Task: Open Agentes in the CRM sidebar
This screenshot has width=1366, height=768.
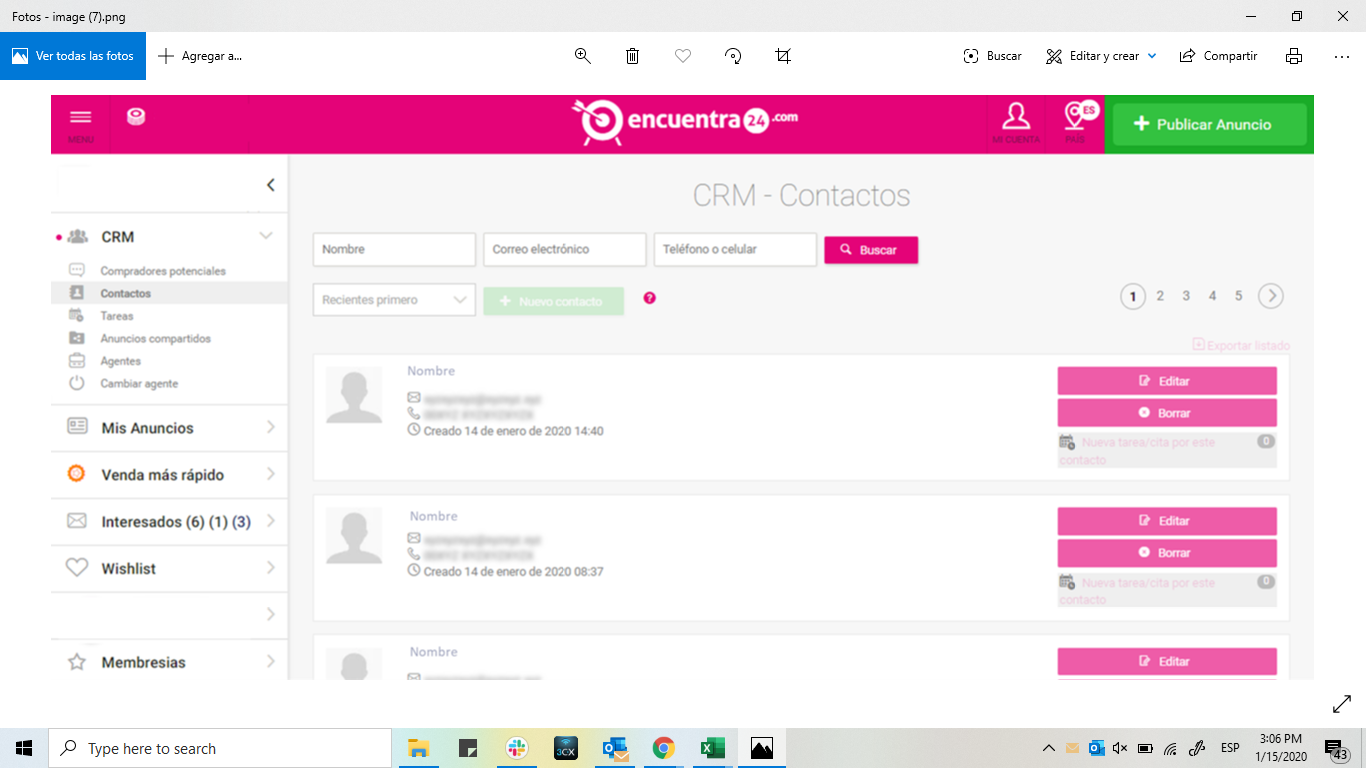Action: click(121, 361)
